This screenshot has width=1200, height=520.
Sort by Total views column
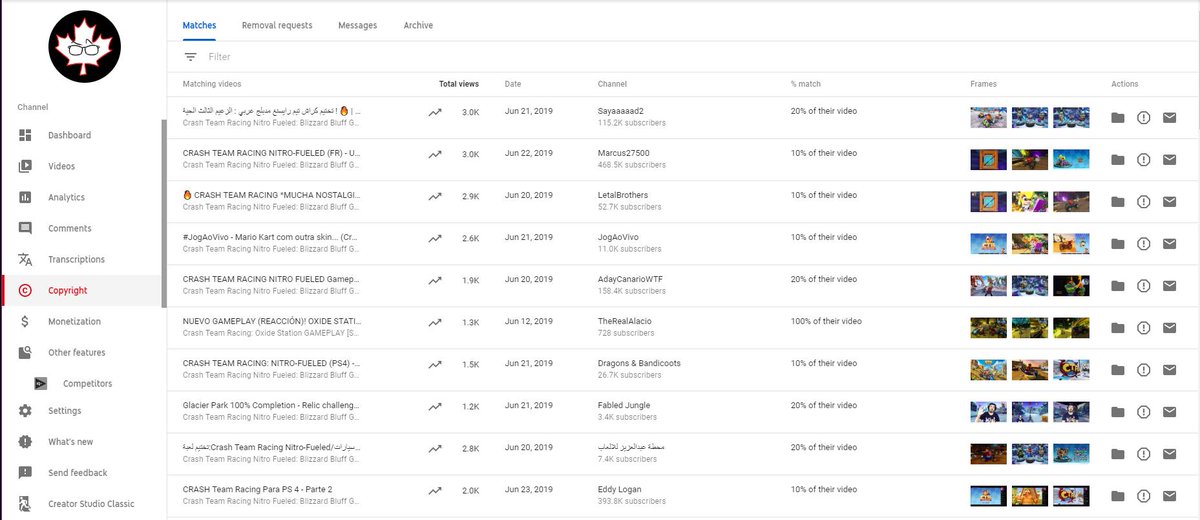click(459, 84)
